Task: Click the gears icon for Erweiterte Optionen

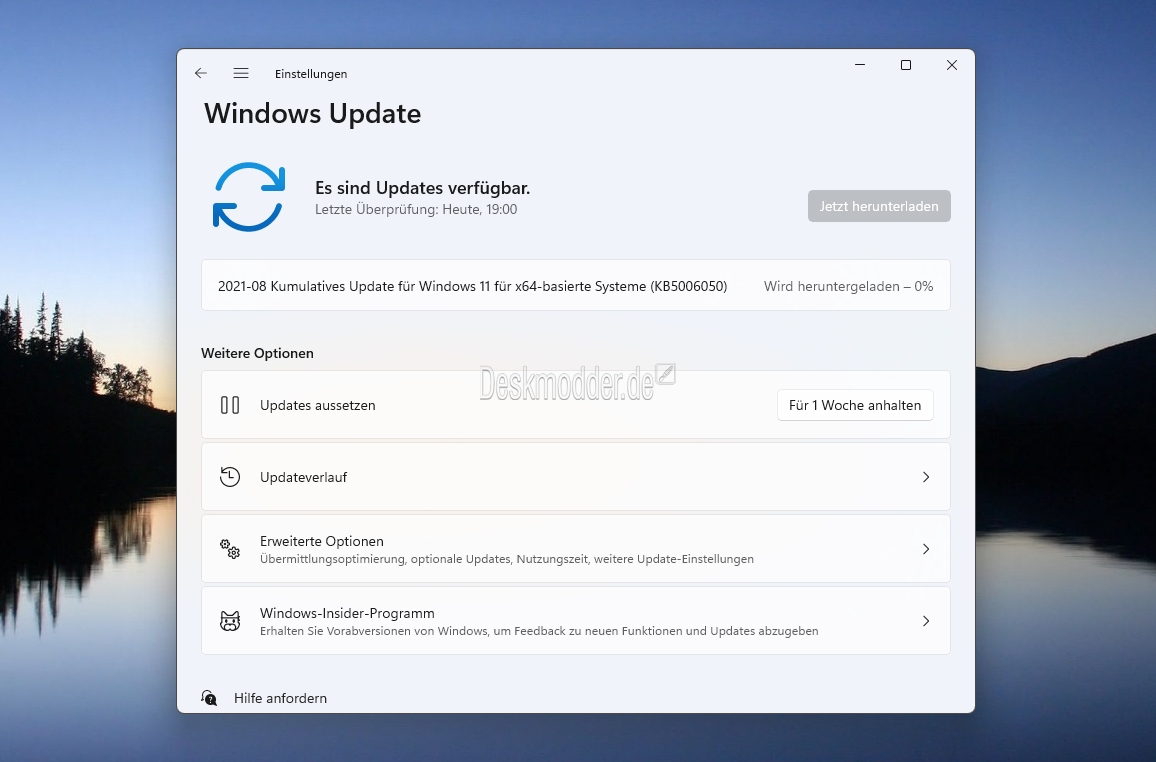Action: point(230,549)
